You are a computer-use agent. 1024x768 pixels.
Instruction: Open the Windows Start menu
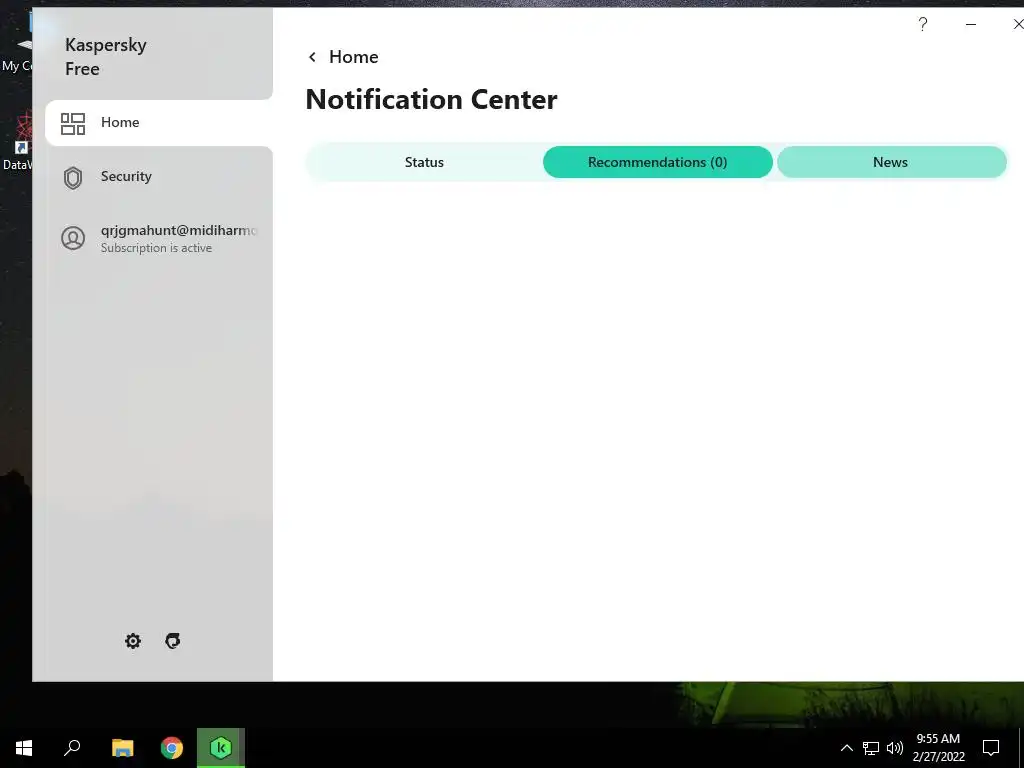pos(24,748)
